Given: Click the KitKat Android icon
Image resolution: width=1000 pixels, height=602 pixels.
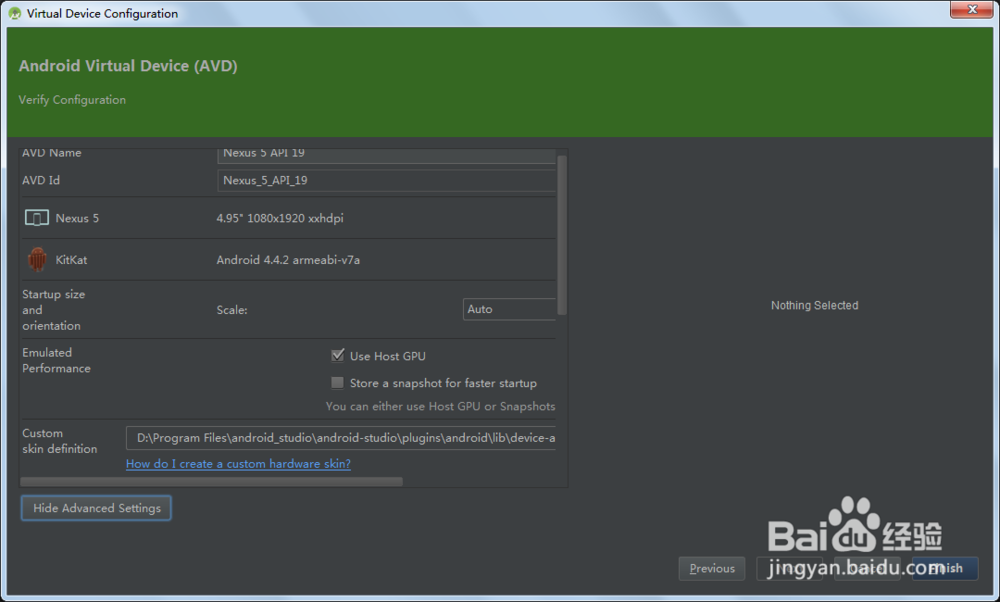Looking at the screenshot, I should (37, 260).
